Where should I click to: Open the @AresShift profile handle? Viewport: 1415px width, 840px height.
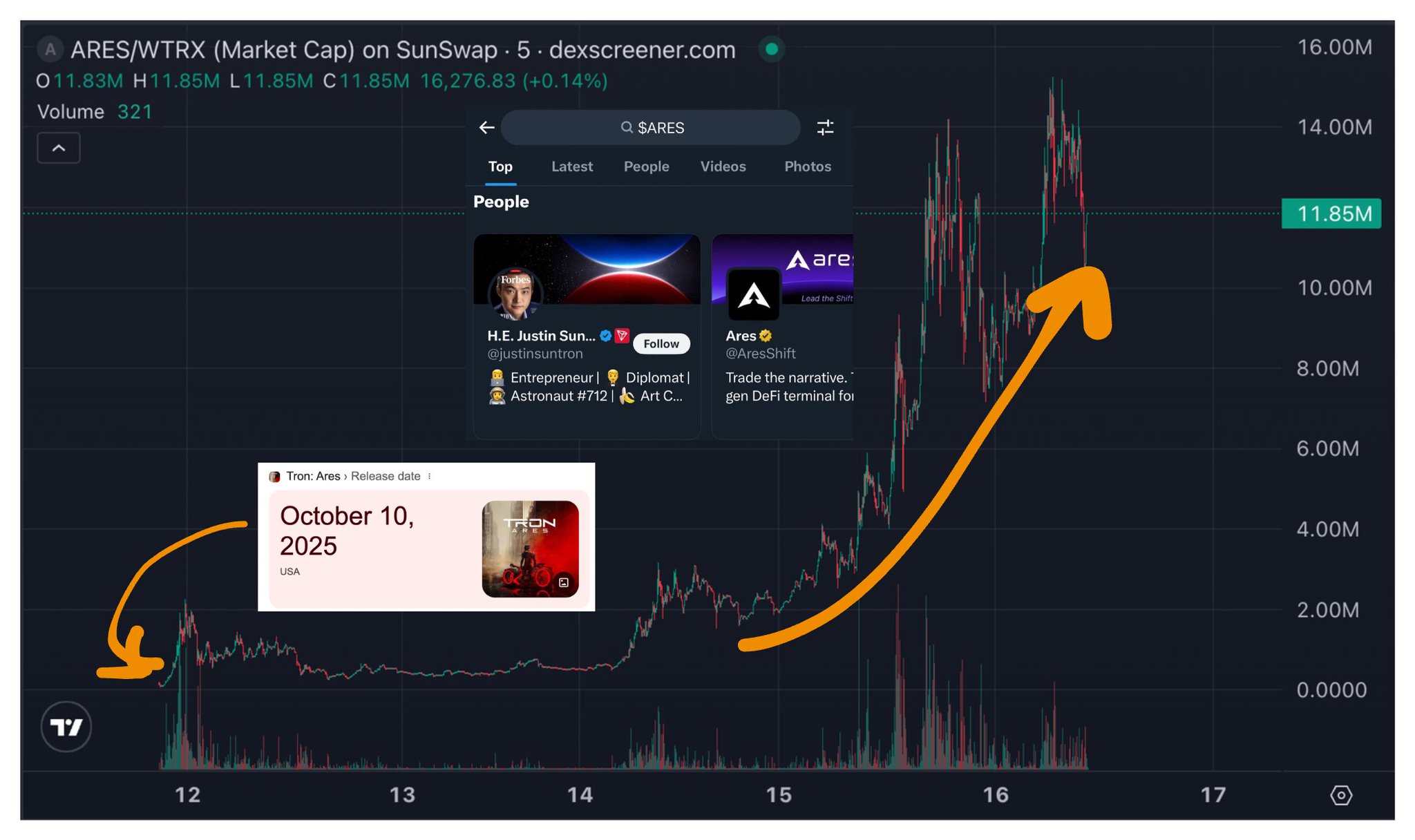pyautogui.click(x=760, y=354)
